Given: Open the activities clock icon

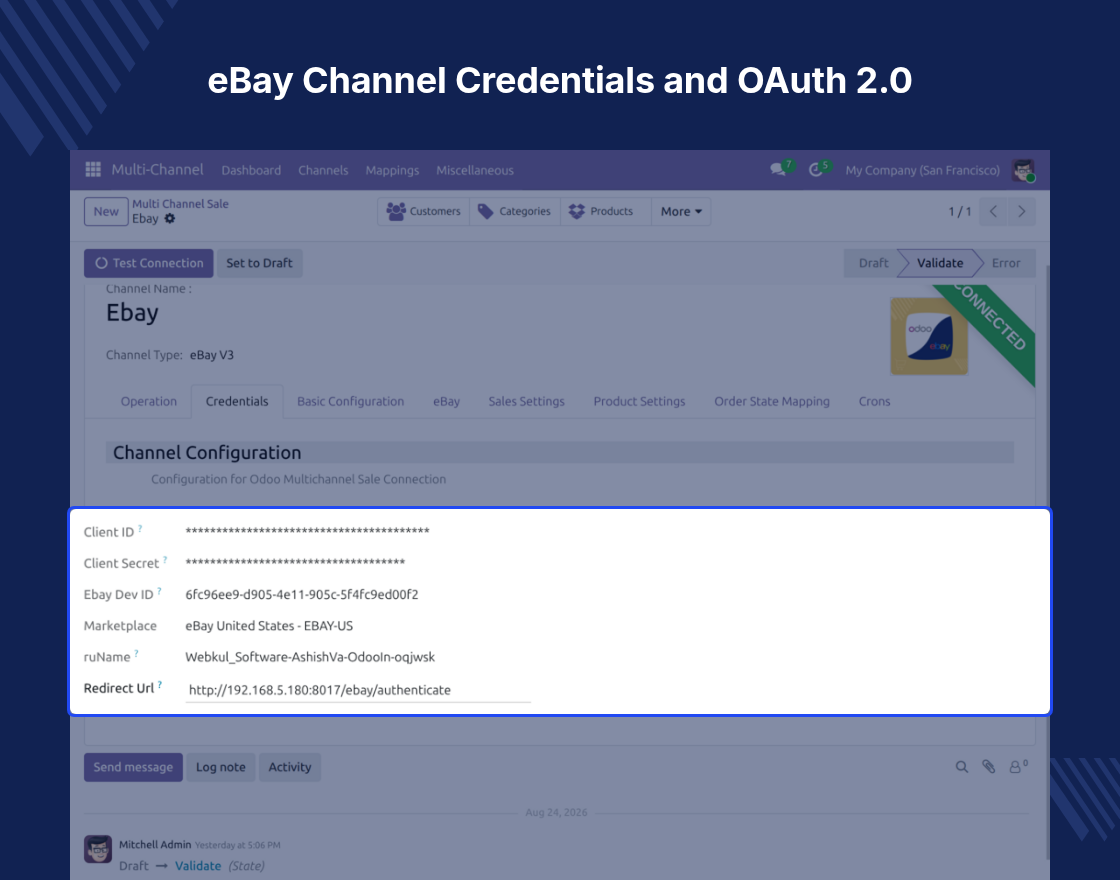Looking at the screenshot, I should click(815, 169).
